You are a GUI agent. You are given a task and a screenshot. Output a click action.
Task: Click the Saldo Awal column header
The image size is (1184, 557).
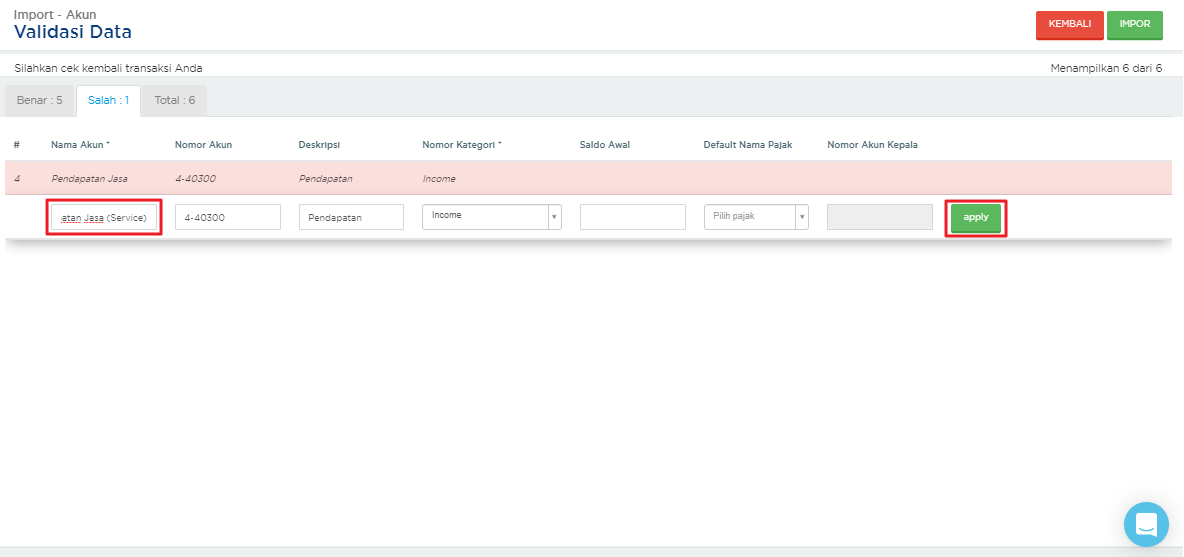(605, 145)
